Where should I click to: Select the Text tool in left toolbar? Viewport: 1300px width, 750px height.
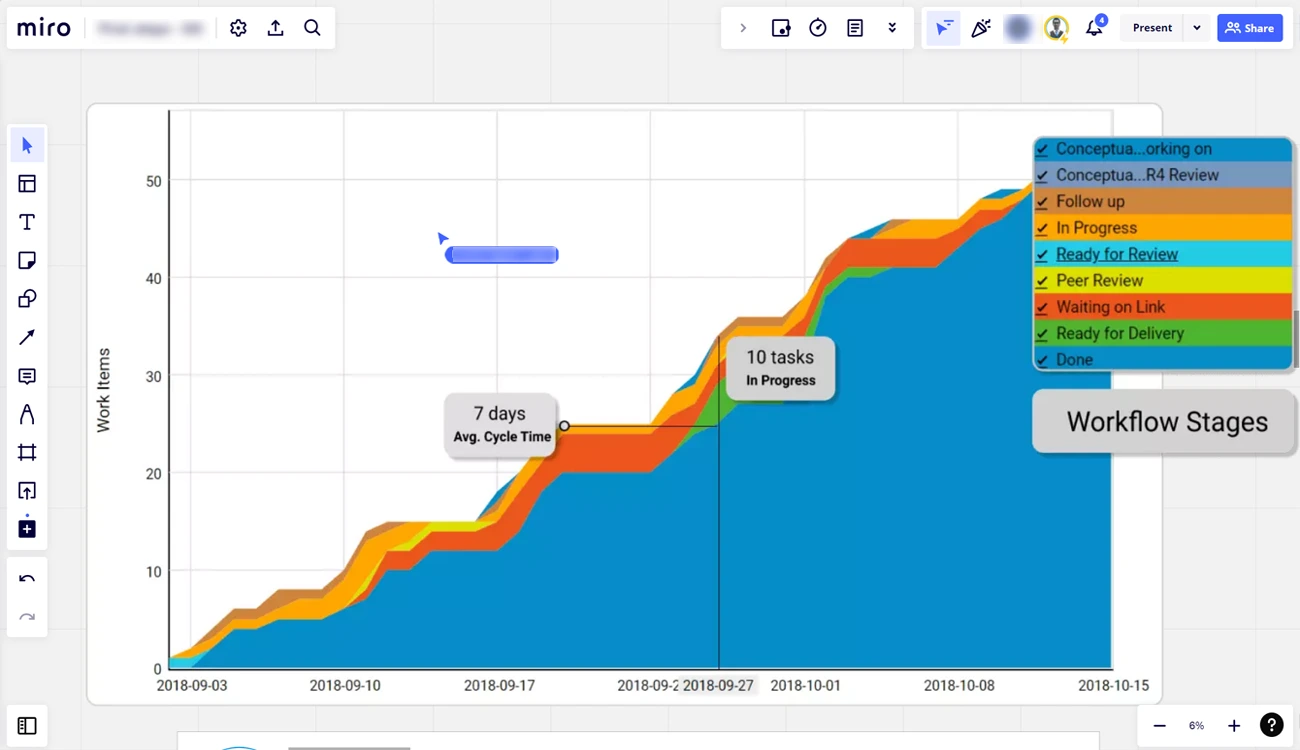coord(27,222)
